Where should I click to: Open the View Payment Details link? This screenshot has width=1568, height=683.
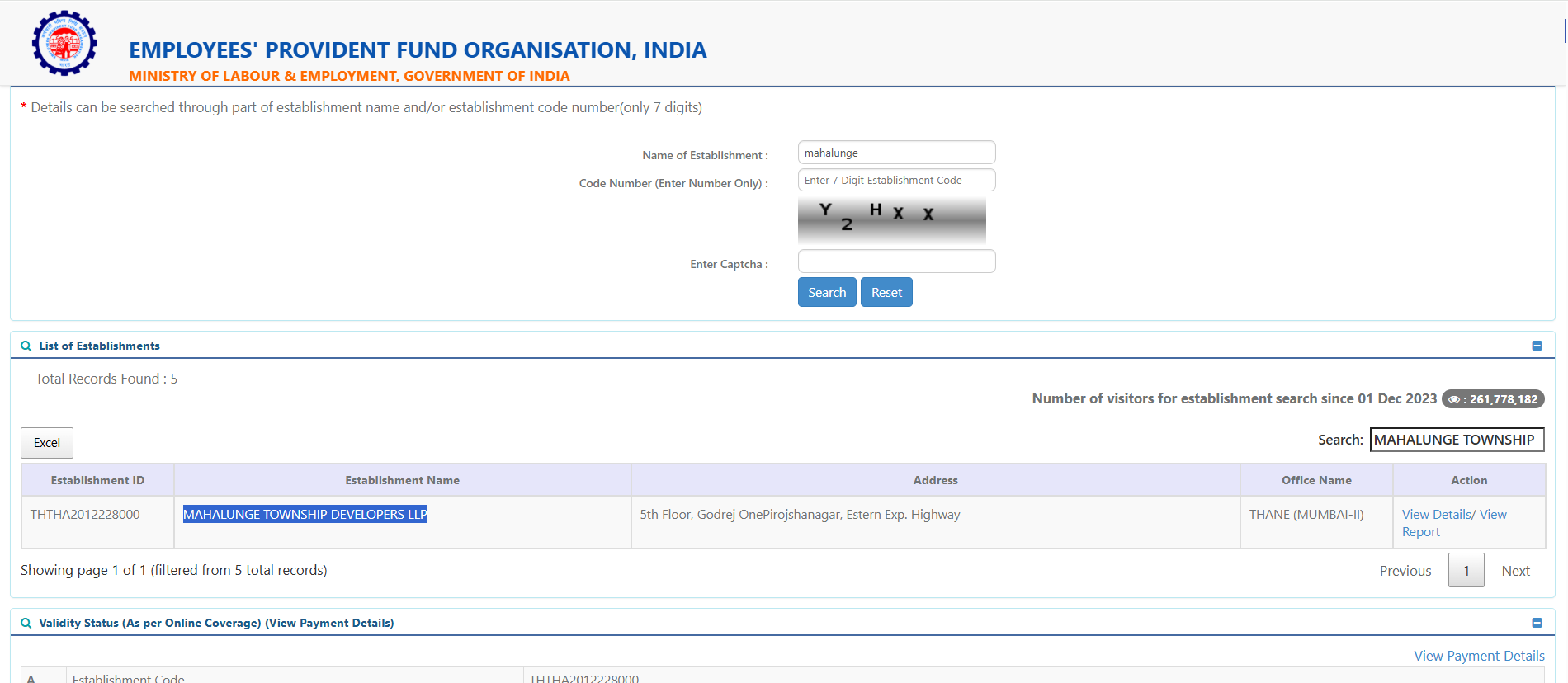[x=1479, y=656]
